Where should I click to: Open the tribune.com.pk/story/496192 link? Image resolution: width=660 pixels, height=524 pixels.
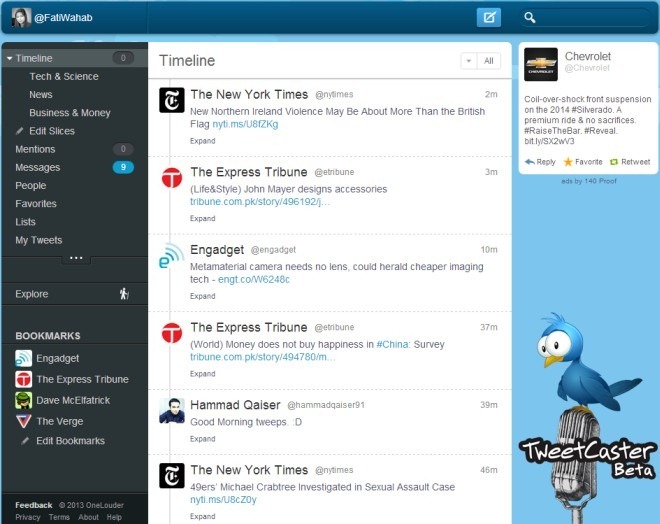(x=260, y=202)
